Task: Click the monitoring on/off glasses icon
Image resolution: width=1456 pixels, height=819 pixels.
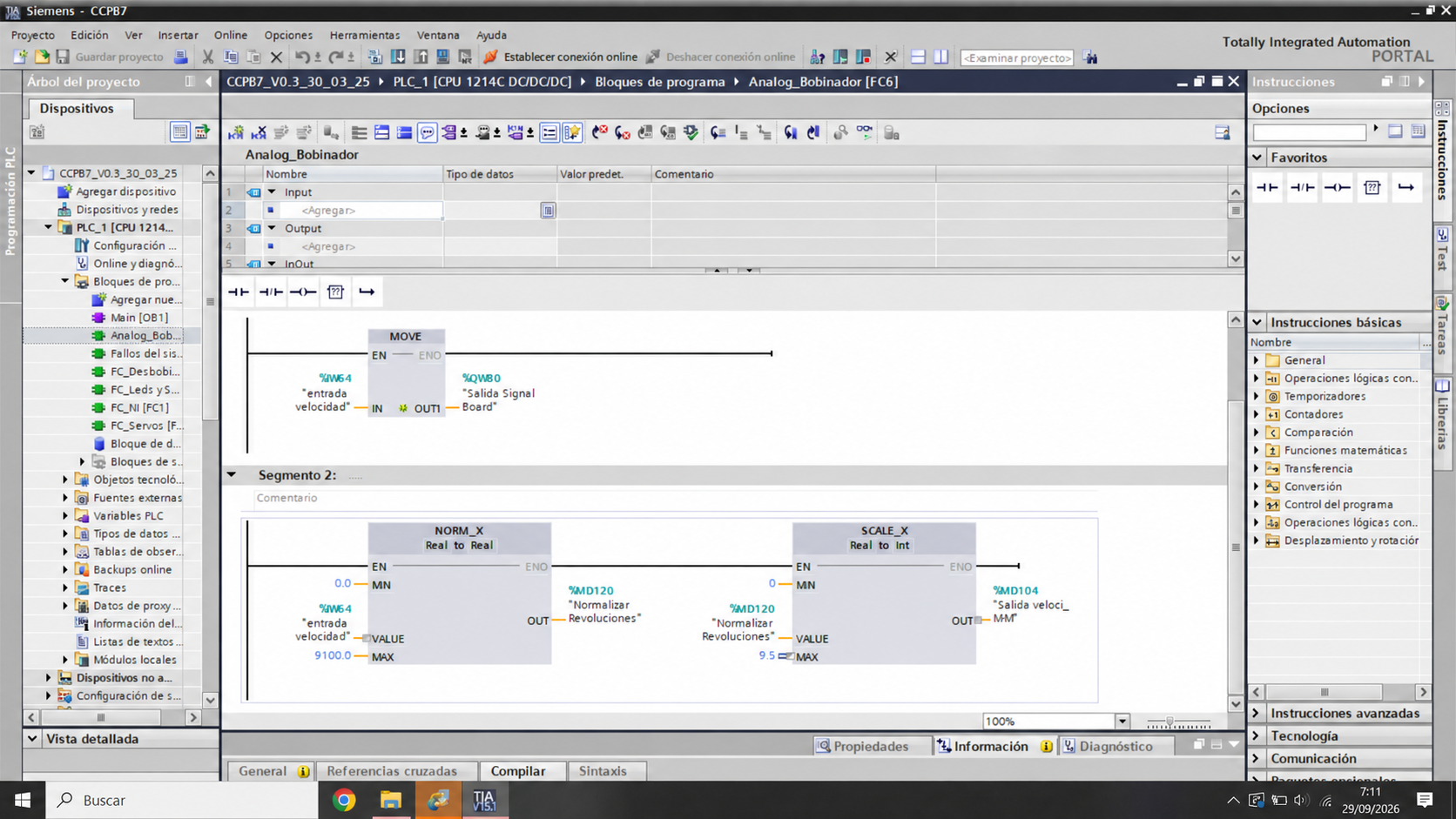Action: pos(864,132)
